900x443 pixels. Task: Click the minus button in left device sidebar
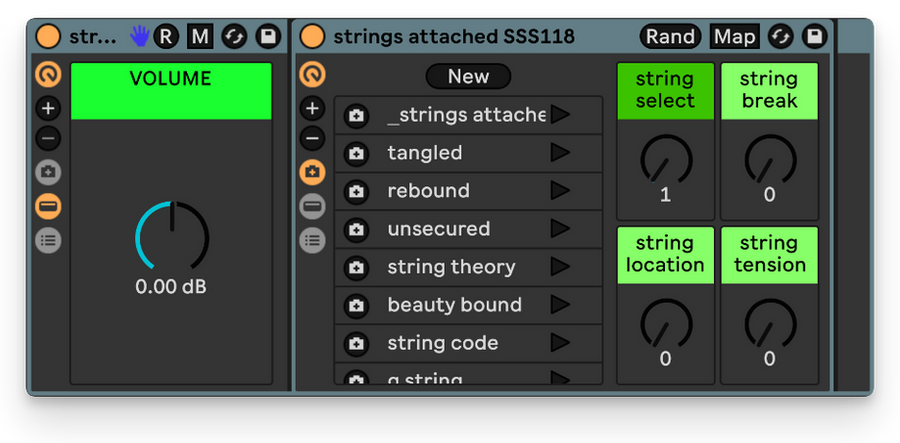click(x=48, y=138)
